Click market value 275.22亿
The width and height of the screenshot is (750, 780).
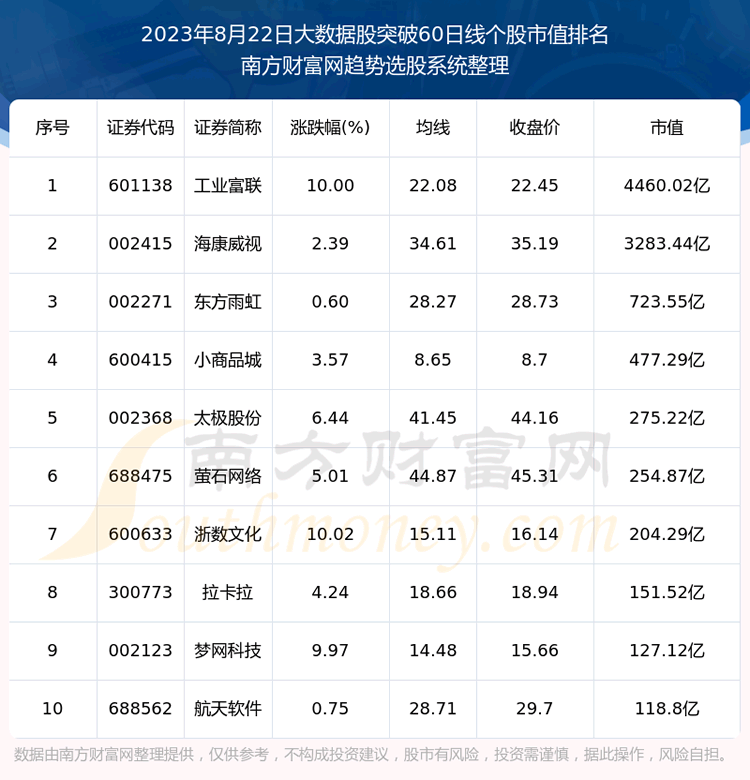click(666, 418)
